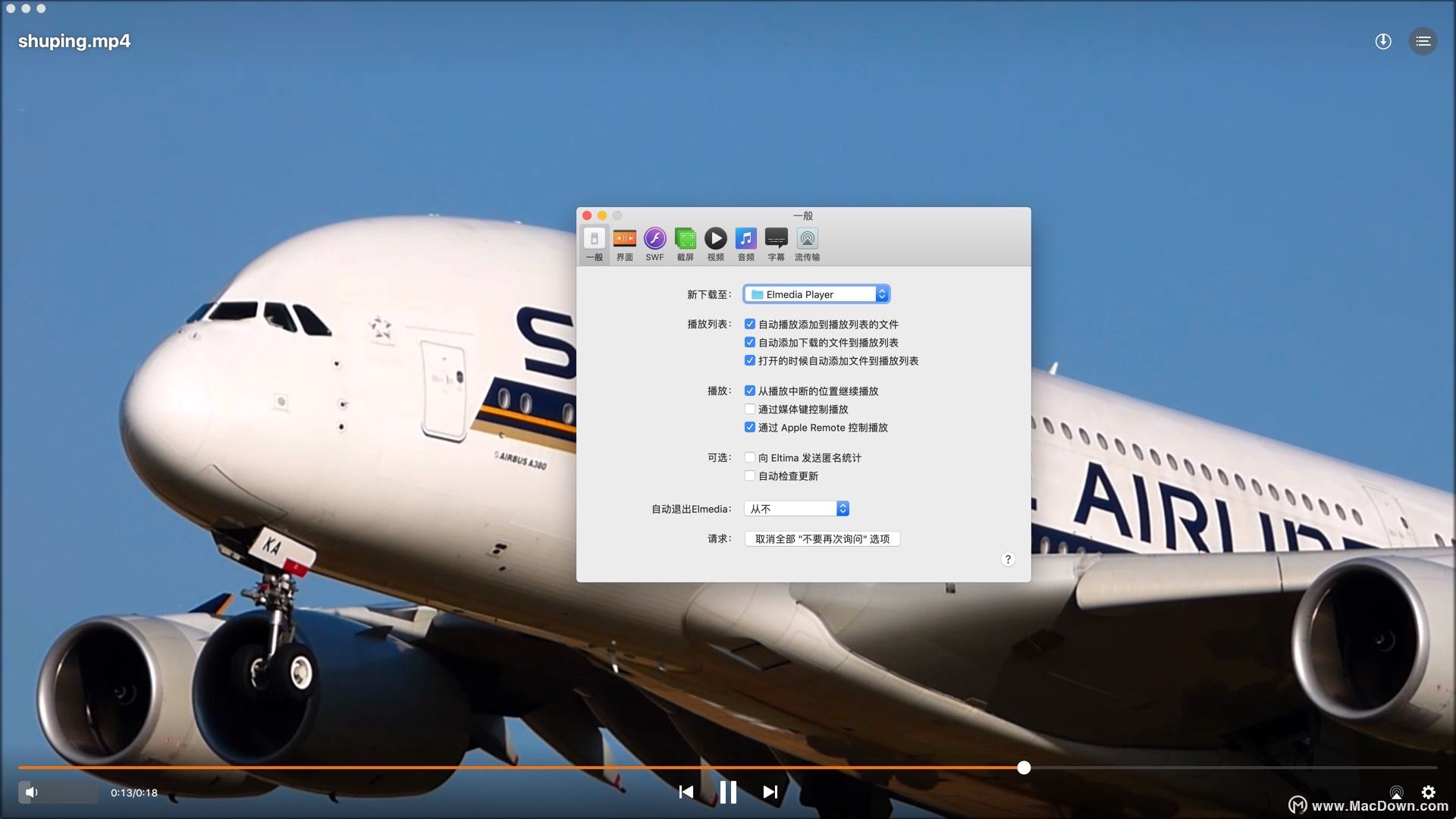Click the downloads icon at top right

1383,41
